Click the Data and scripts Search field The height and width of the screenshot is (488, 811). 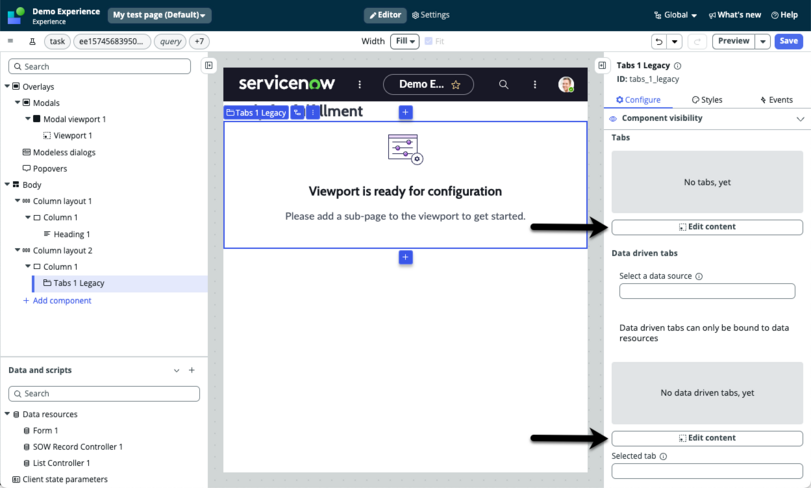[x=104, y=394]
